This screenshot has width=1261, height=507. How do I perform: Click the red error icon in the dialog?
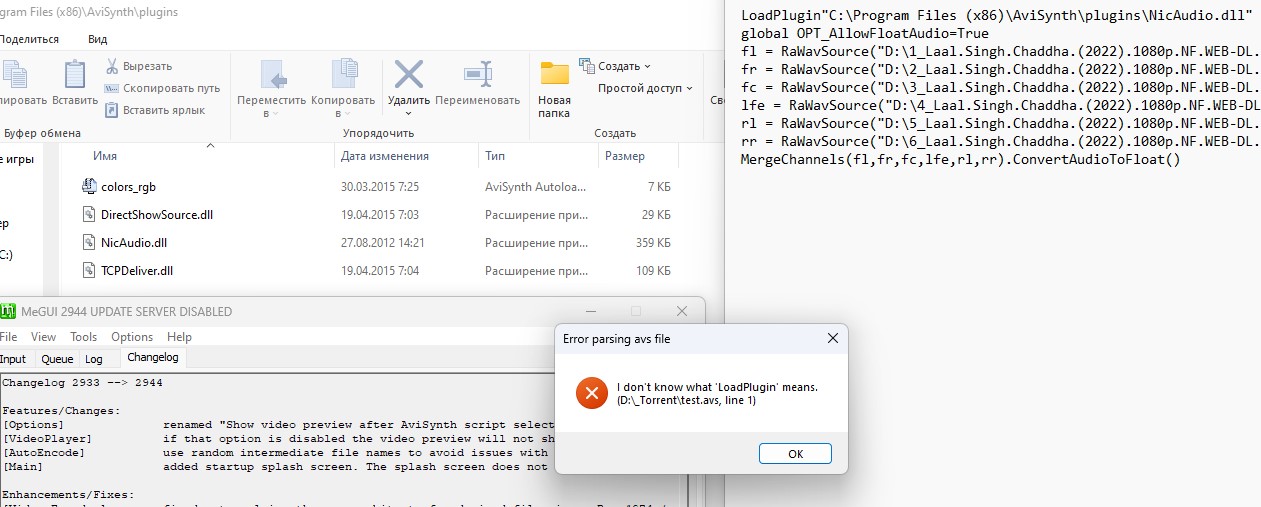pyautogui.click(x=591, y=394)
